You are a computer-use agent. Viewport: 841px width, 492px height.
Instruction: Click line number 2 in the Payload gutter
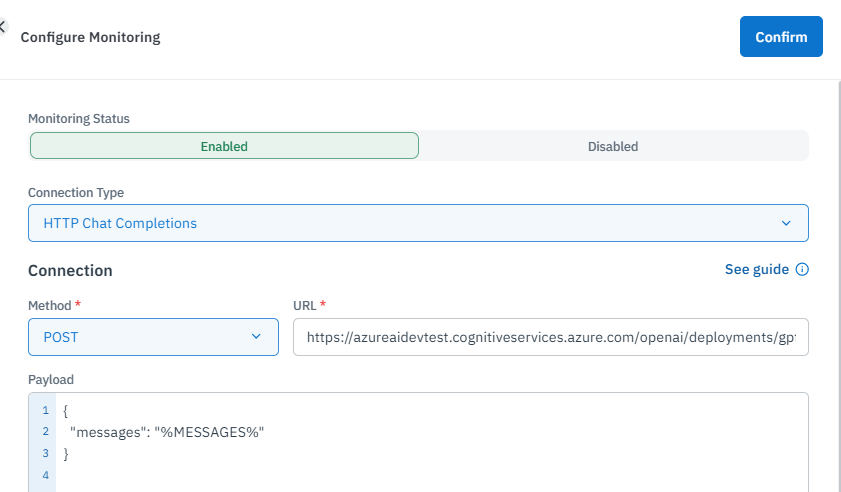[46, 432]
